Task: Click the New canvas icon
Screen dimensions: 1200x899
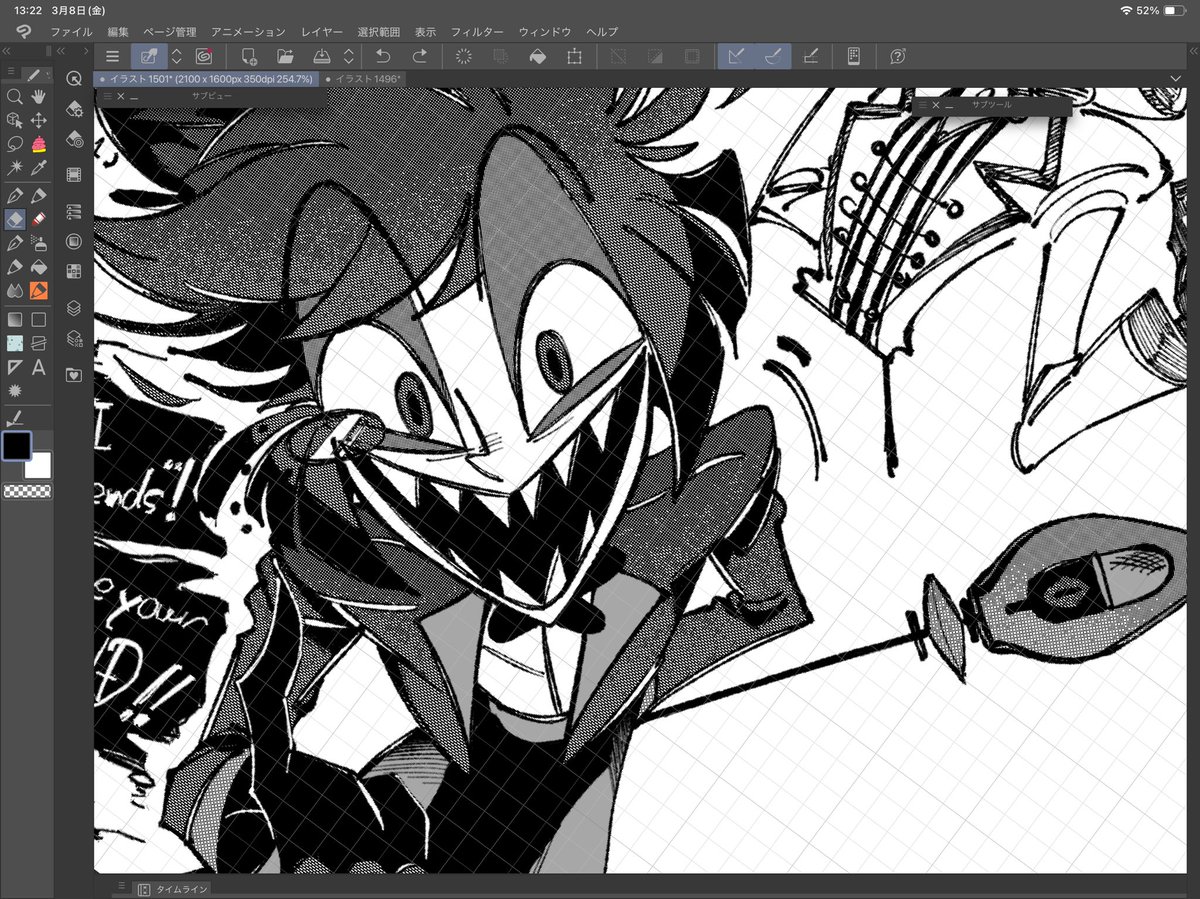Action: click(249, 56)
